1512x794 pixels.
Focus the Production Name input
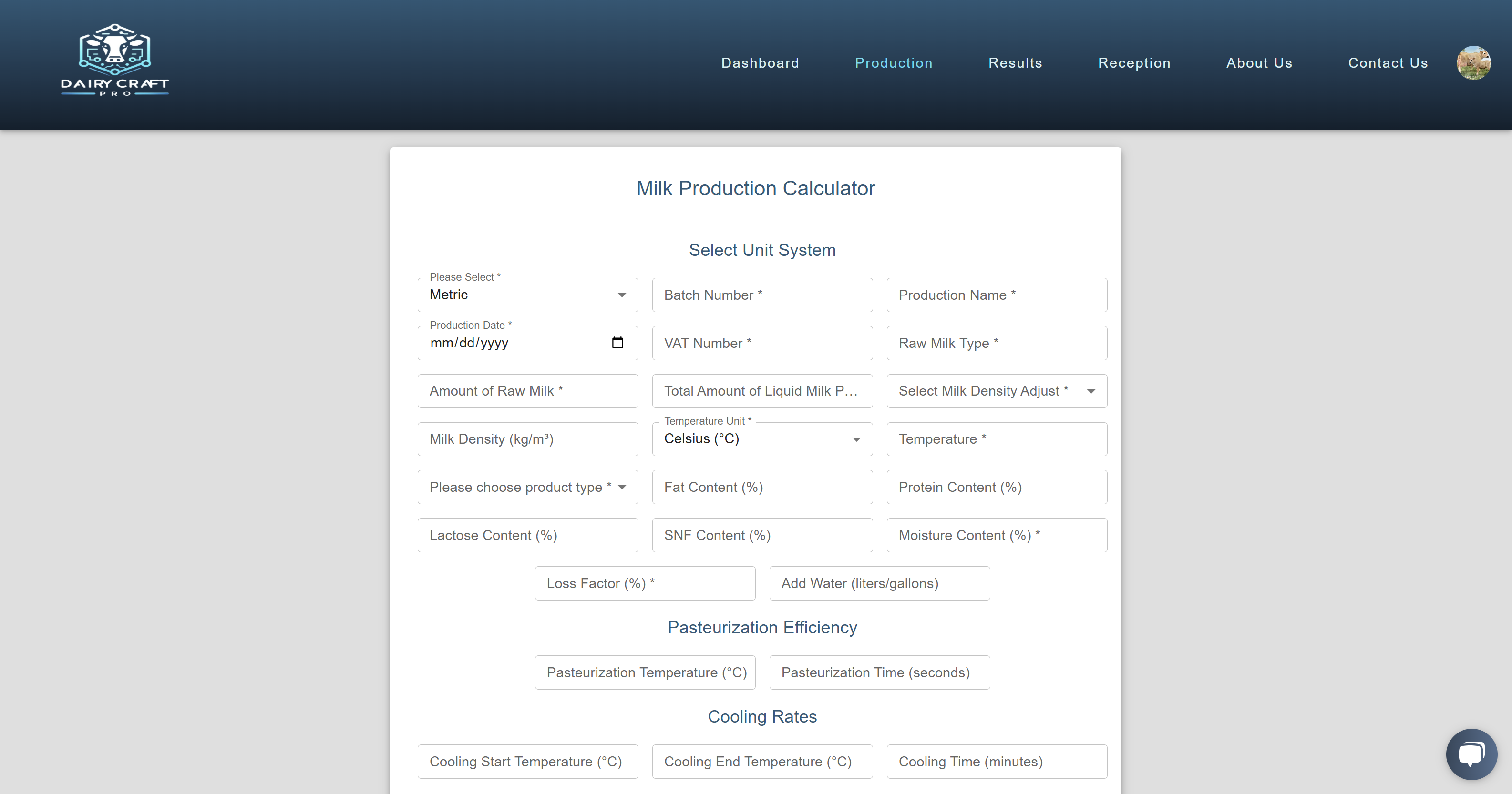click(996, 295)
